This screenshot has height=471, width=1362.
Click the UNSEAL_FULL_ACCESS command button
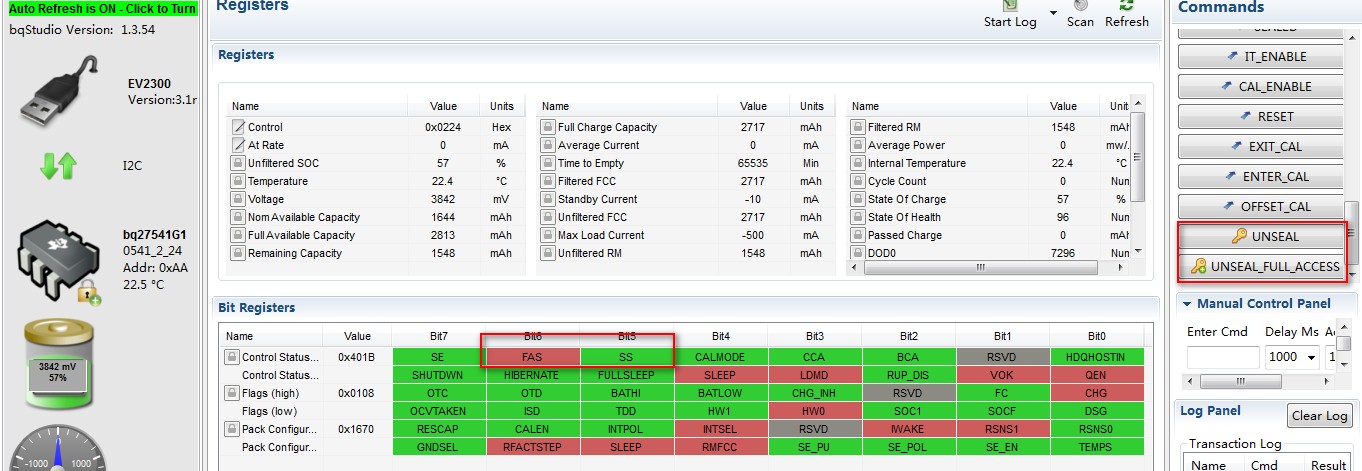pos(1262,266)
